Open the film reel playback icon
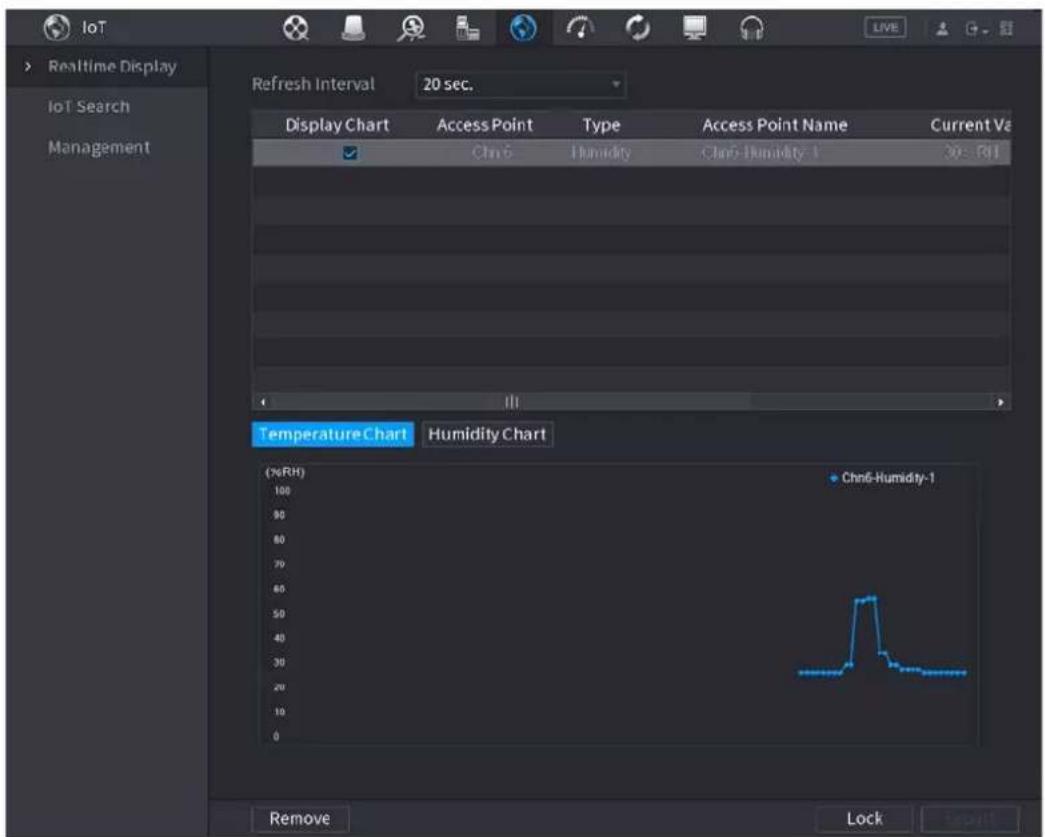This screenshot has width=1045, height=837. click(x=295, y=28)
